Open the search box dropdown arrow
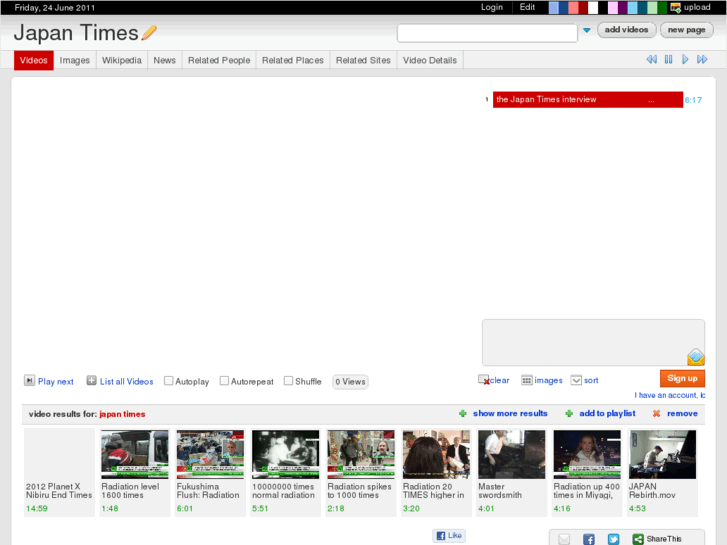 587,30
